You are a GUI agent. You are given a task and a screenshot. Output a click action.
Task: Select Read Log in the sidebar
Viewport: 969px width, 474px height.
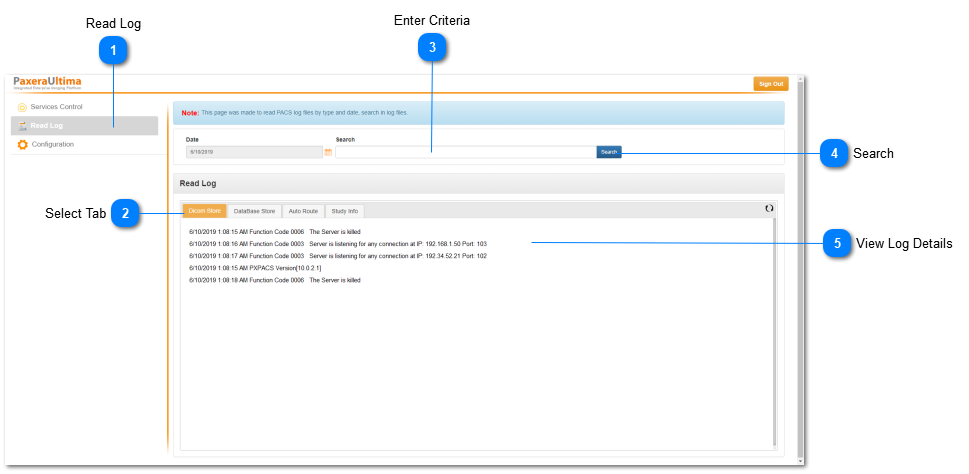point(46,126)
